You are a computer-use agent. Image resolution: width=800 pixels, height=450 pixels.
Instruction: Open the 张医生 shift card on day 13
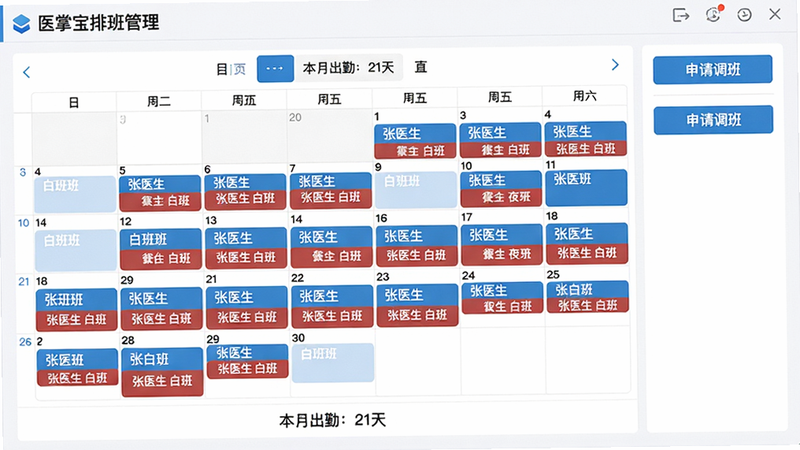tap(246, 248)
